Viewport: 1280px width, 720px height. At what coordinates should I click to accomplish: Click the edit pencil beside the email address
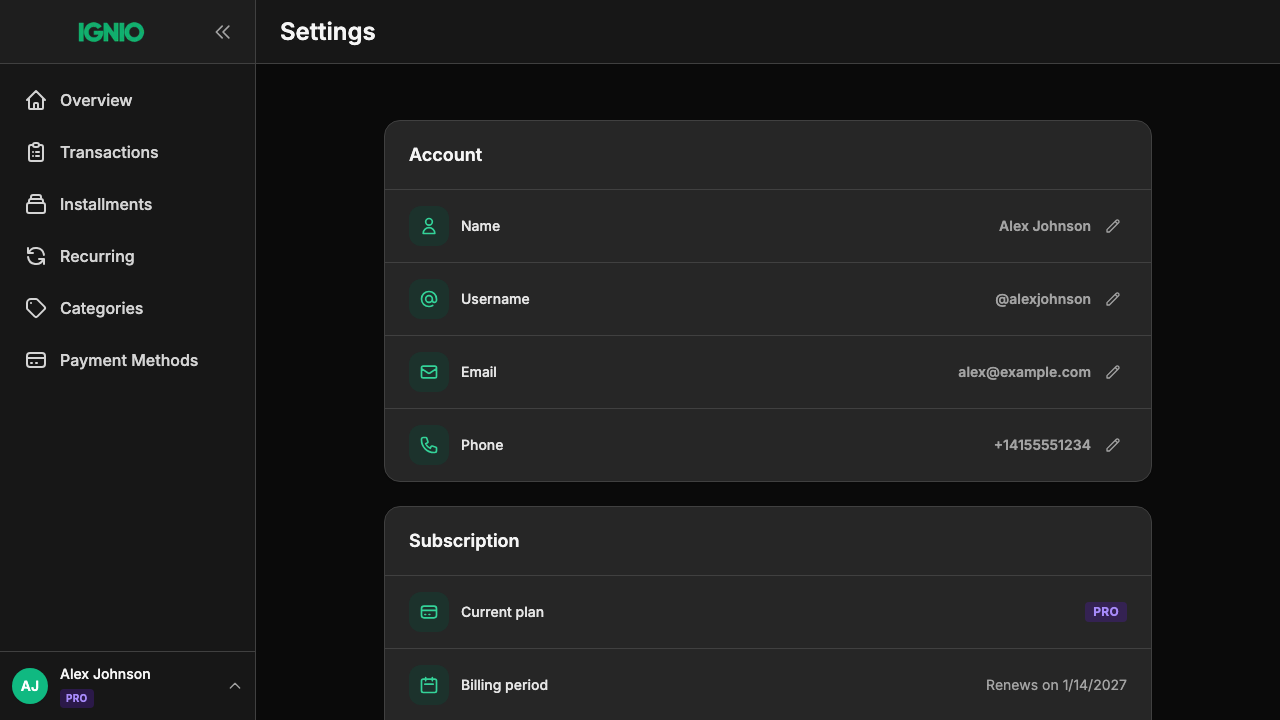click(1113, 372)
